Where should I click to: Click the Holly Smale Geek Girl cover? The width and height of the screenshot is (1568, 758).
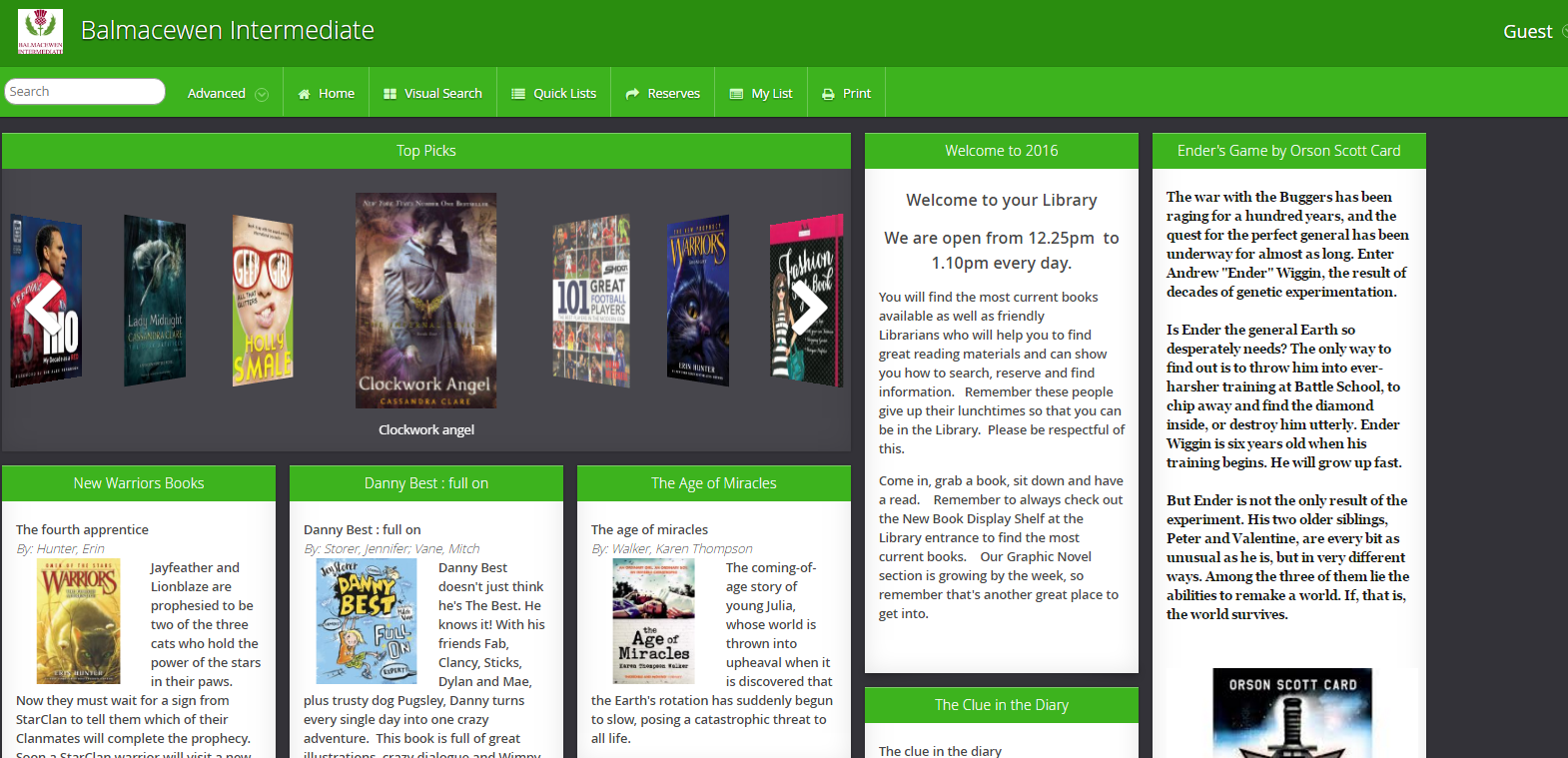[263, 300]
